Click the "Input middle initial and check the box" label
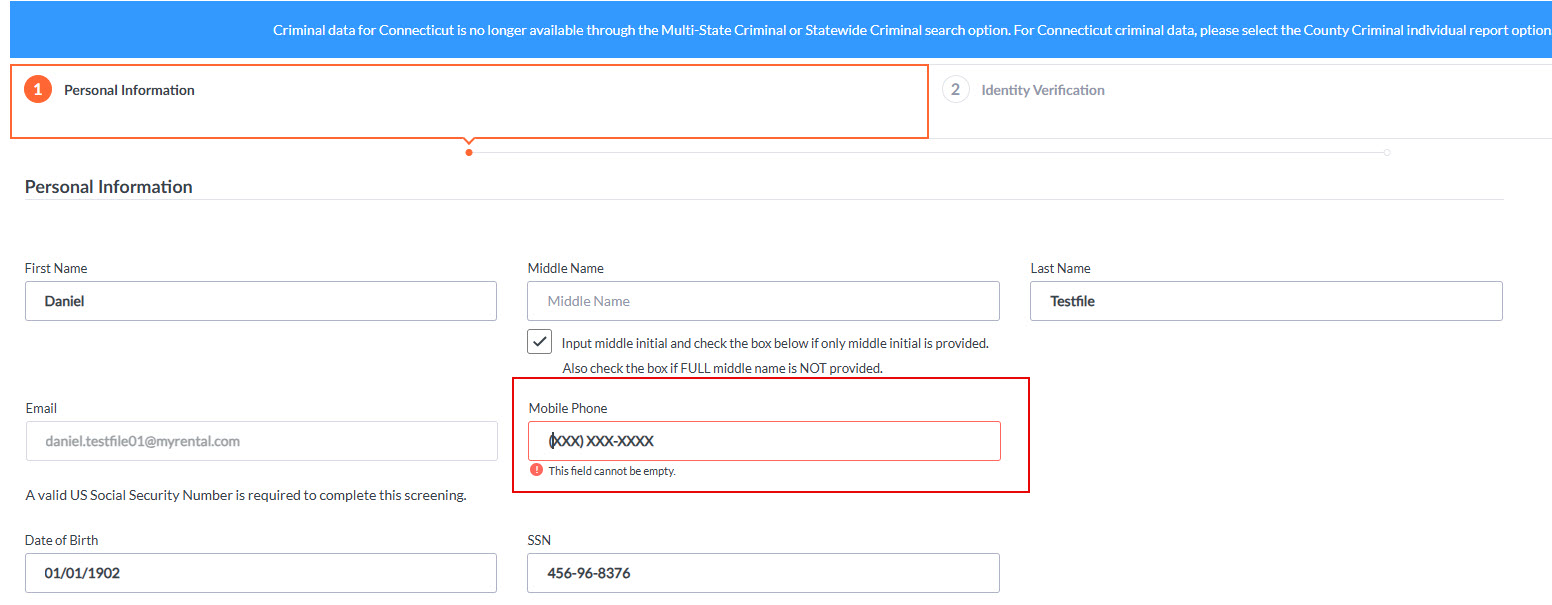1552x605 pixels. click(x=775, y=343)
